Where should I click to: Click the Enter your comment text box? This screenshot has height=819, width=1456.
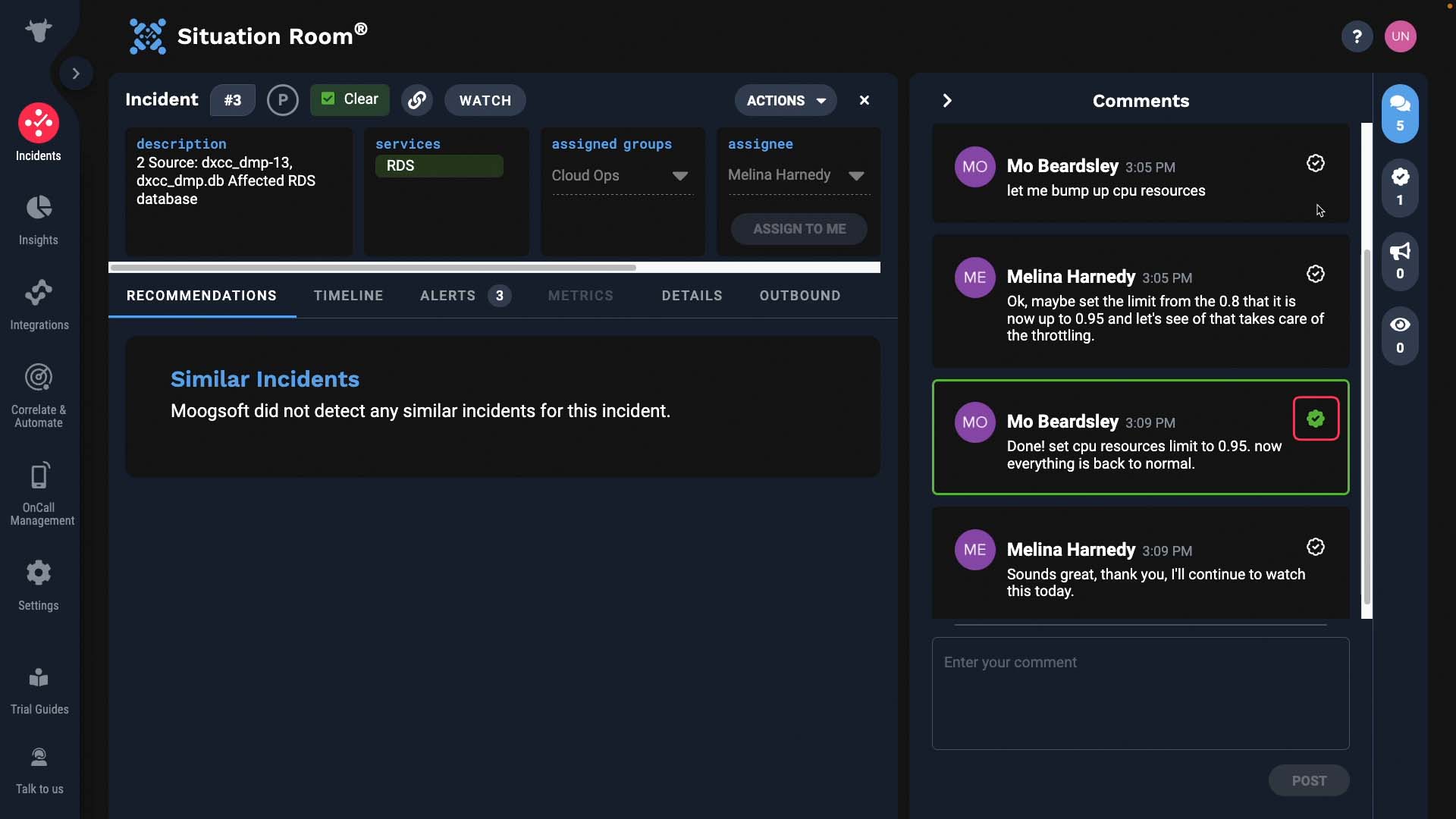coord(1141,693)
